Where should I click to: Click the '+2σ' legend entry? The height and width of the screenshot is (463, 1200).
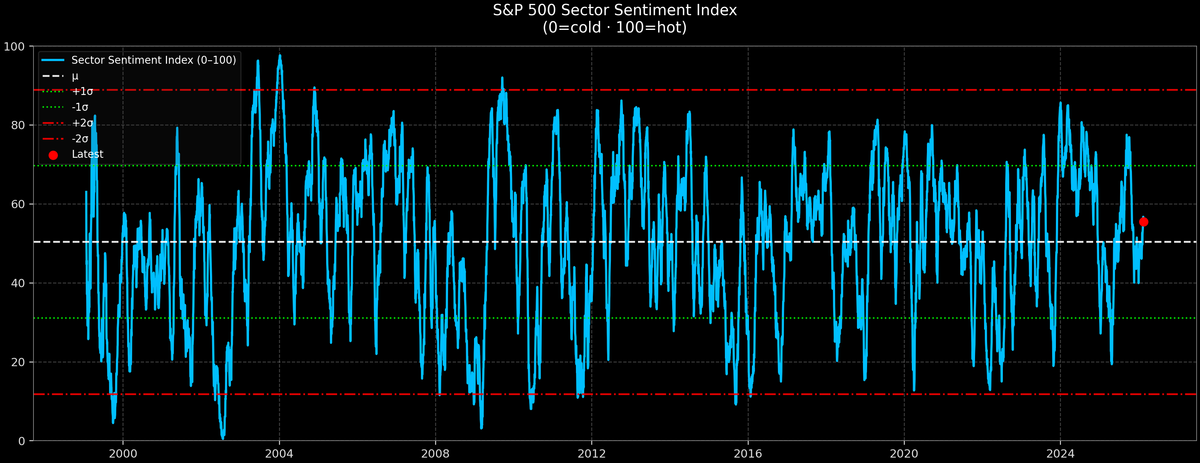66,123
